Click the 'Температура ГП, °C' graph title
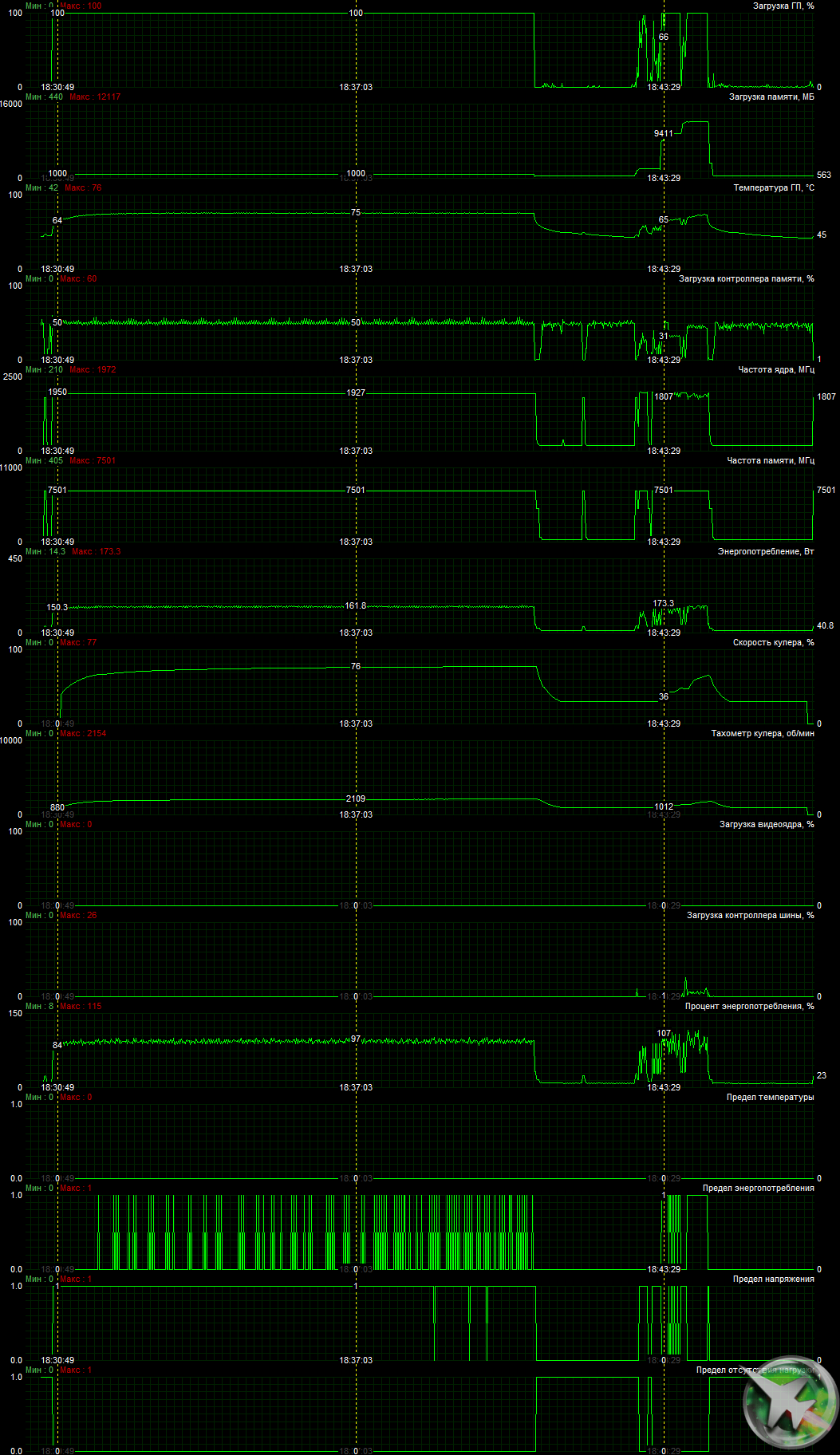The width and height of the screenshot is (840, 1455). pyautogui.click(x=774, y=187)
